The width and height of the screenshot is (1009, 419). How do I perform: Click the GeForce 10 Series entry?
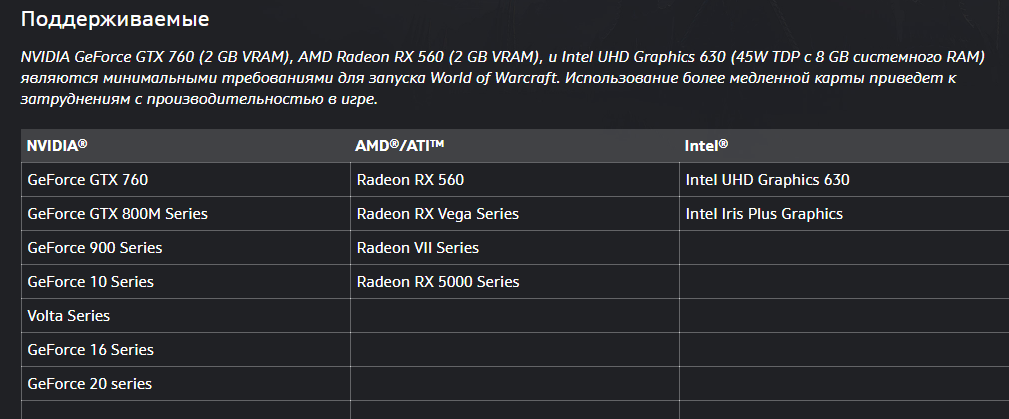tap(90, 282)
